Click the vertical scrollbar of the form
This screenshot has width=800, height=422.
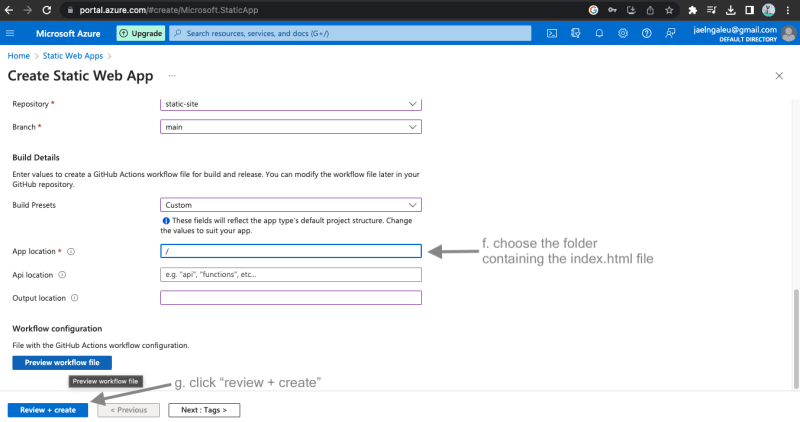tap(795, 339)
